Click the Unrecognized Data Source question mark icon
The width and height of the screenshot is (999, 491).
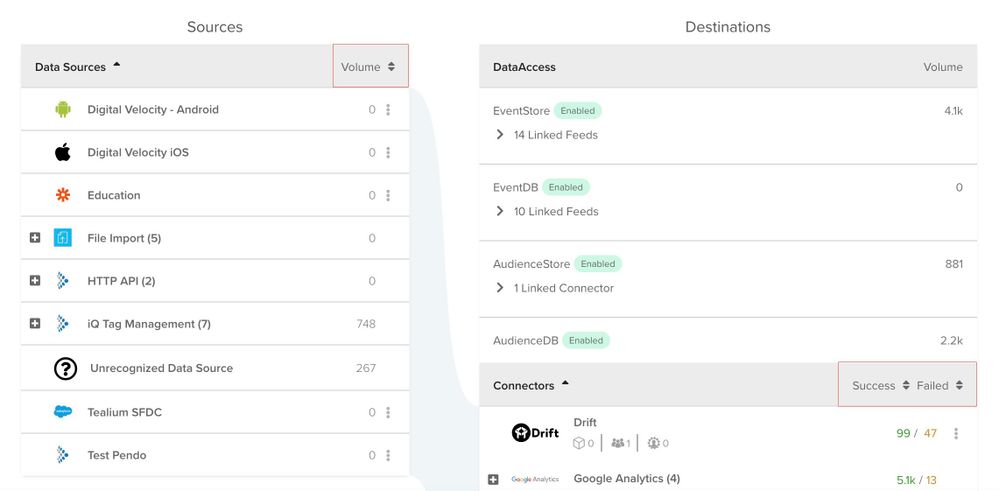(65, 368)
